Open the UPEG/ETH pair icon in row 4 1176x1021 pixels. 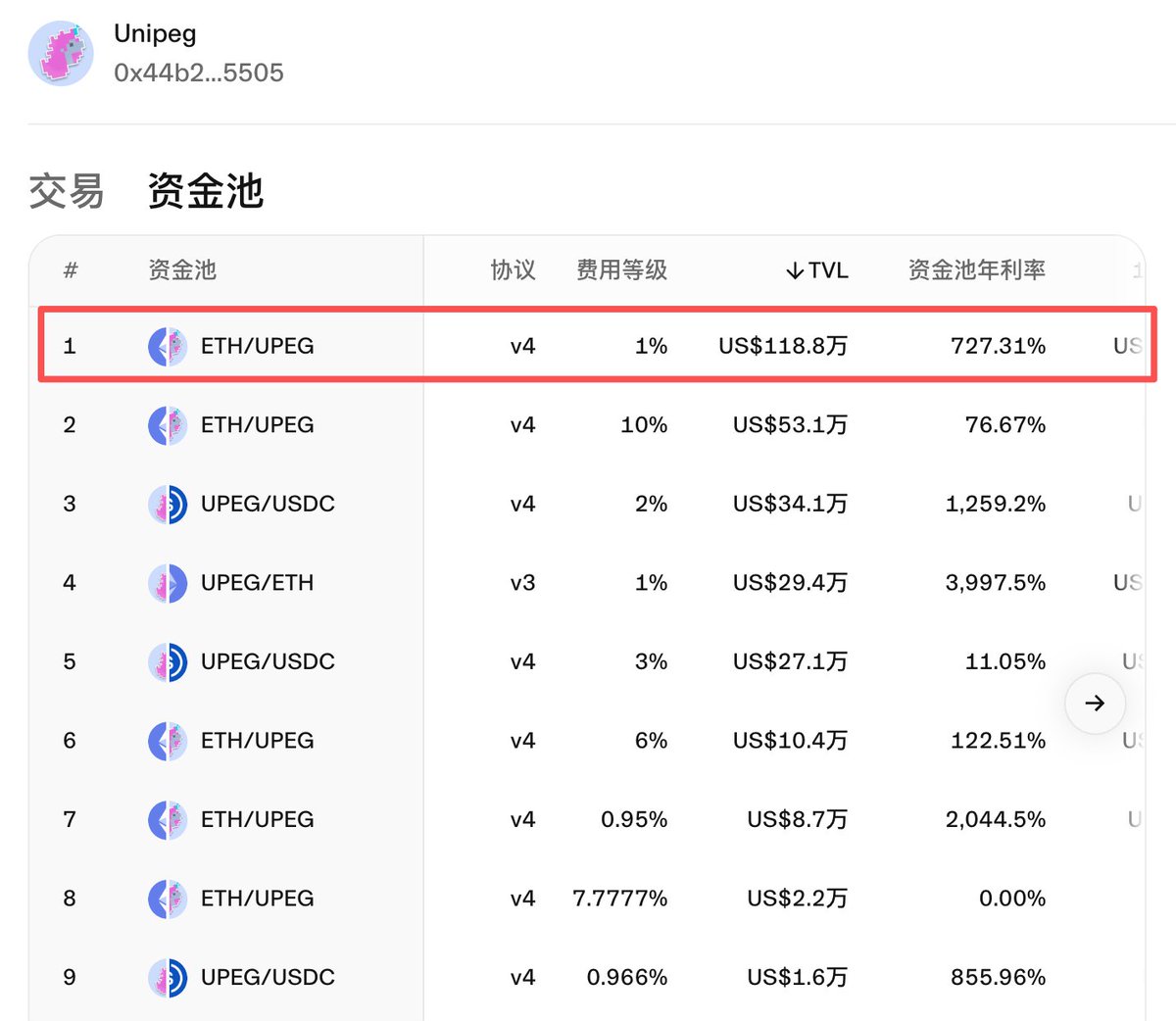coord(168,583)
